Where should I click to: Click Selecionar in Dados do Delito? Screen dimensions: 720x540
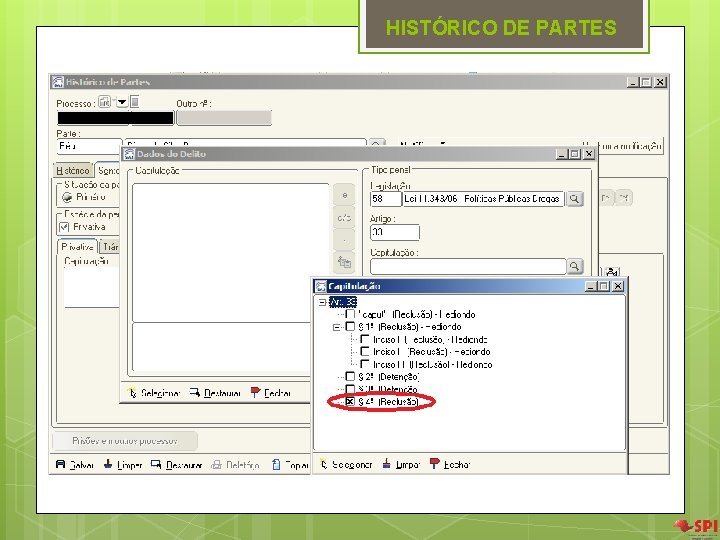[154, 393]
